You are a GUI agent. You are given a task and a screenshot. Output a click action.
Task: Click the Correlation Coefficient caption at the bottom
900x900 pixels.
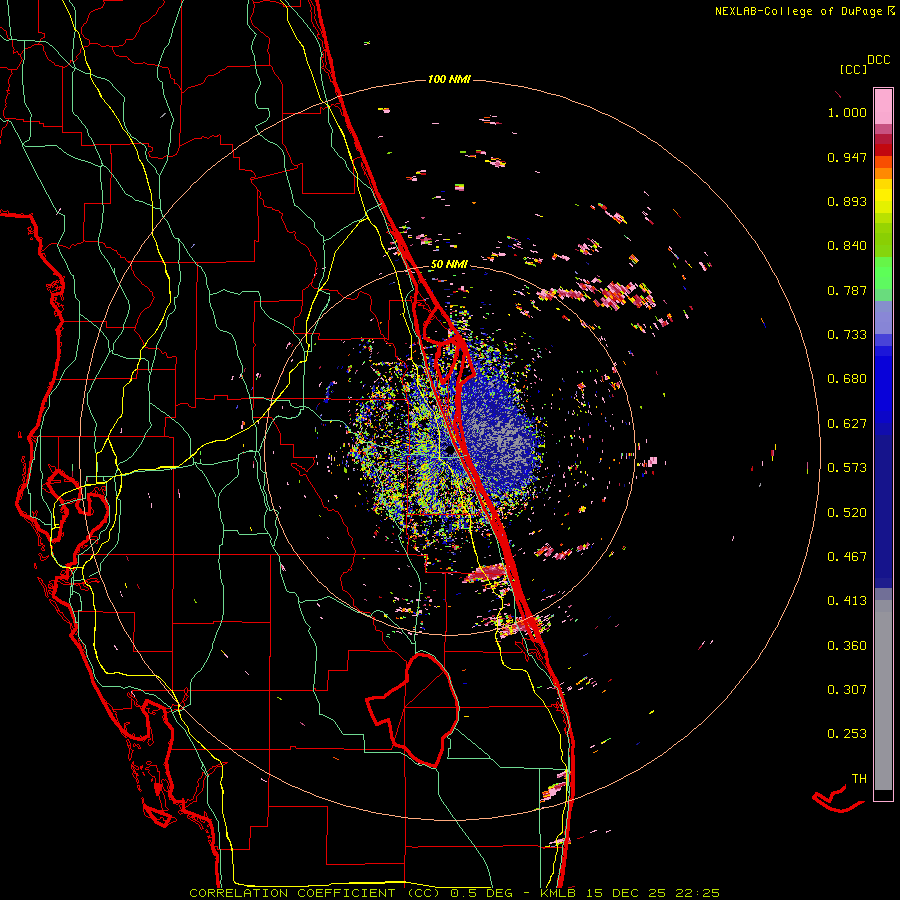pos(455,893)
